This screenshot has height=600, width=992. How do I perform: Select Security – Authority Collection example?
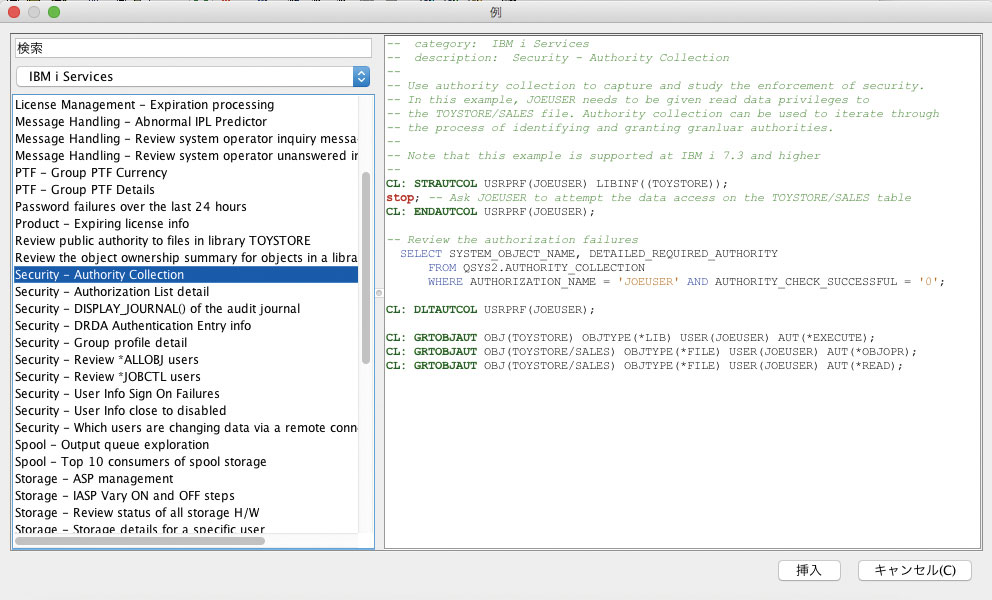(x=100, y=274)
